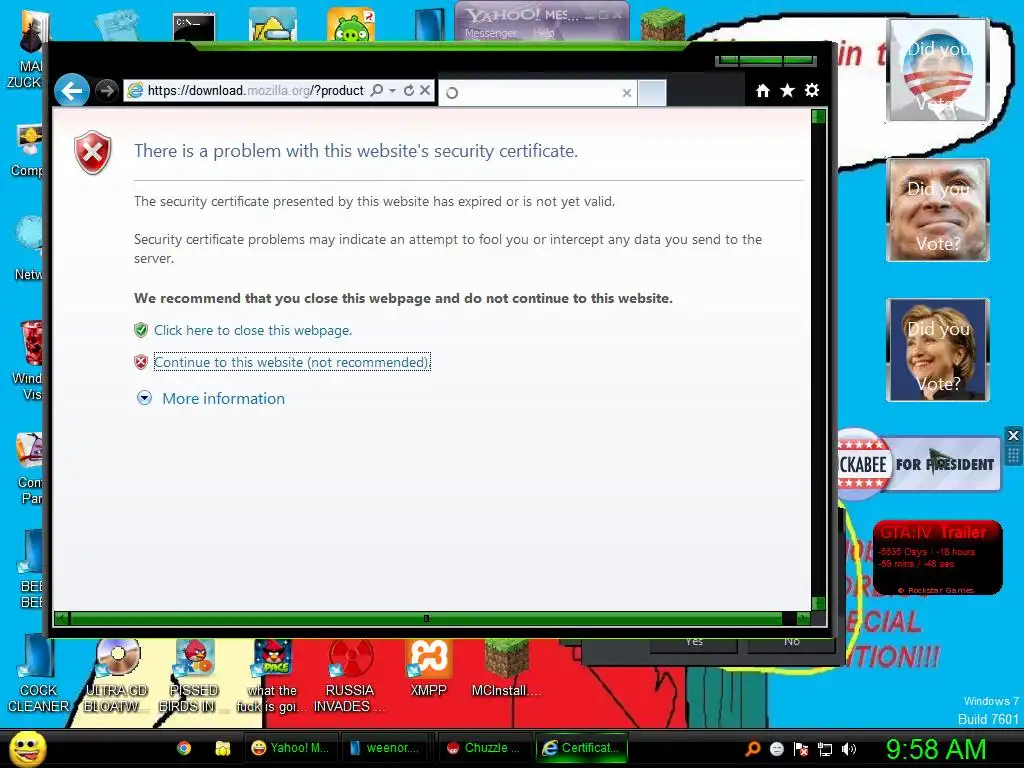
Task: Open ULTRA CD BLOATW... desktop icon
Action: tap(116, 676)
